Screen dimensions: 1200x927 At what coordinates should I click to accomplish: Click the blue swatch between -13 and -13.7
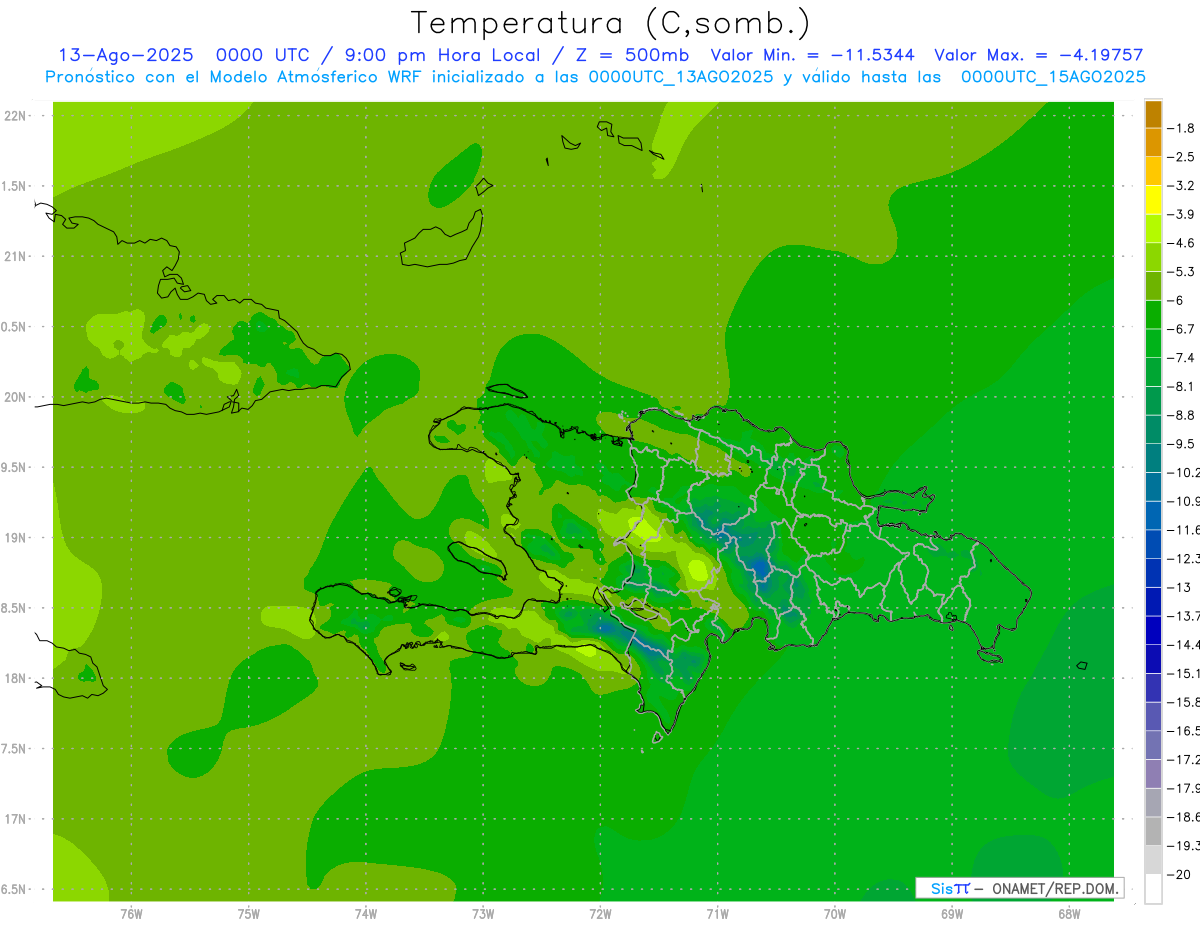click(x=1154, y=602)
